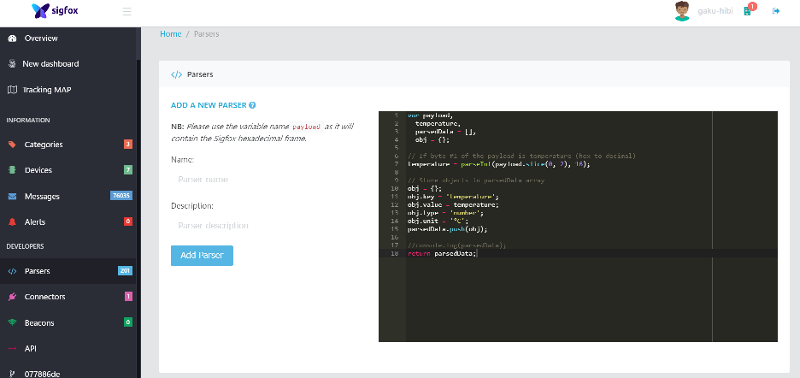Click line number 18 in the editor gutter
The height and width of the screenshot is (378, 800).
click(x=395, y=254)
